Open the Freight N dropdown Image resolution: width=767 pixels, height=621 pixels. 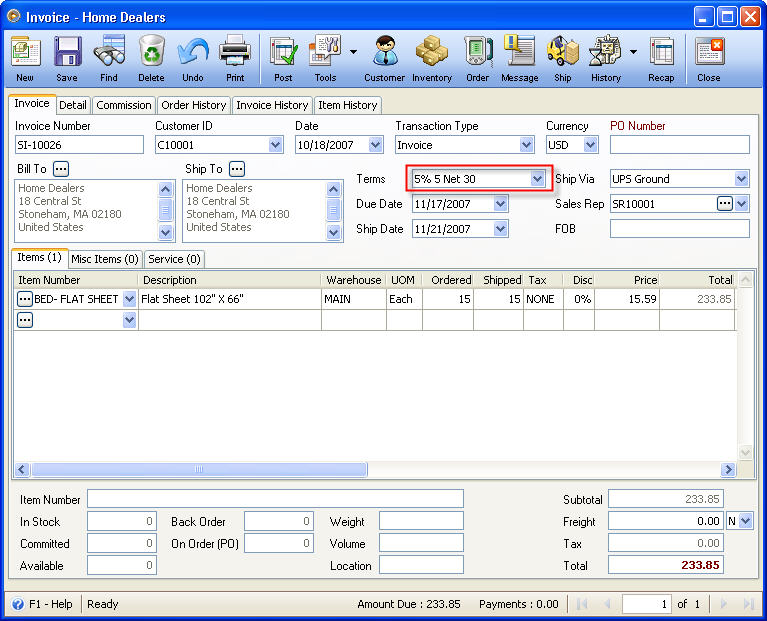coord(745,521)
